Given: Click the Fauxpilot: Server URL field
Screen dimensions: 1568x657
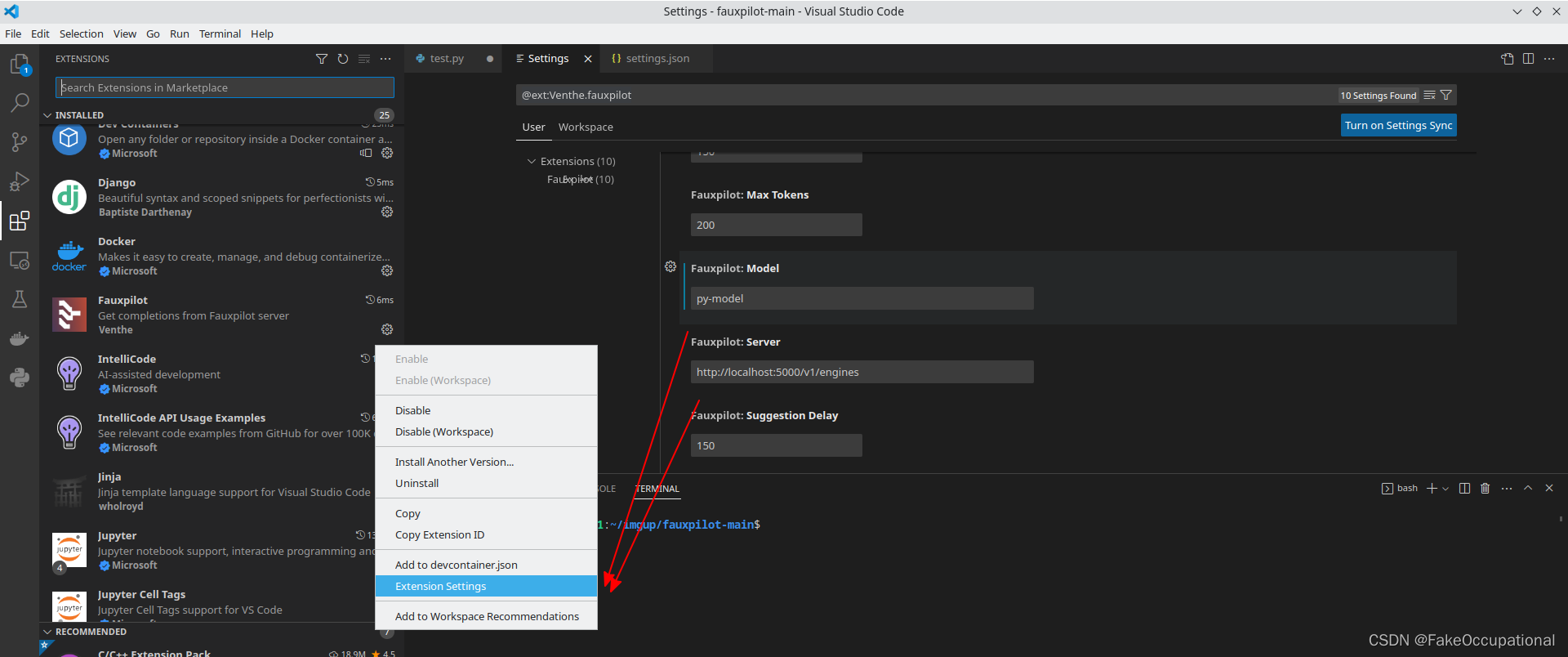Looking at the screenshot, I should pyautogui.click(x=862, y=372).
